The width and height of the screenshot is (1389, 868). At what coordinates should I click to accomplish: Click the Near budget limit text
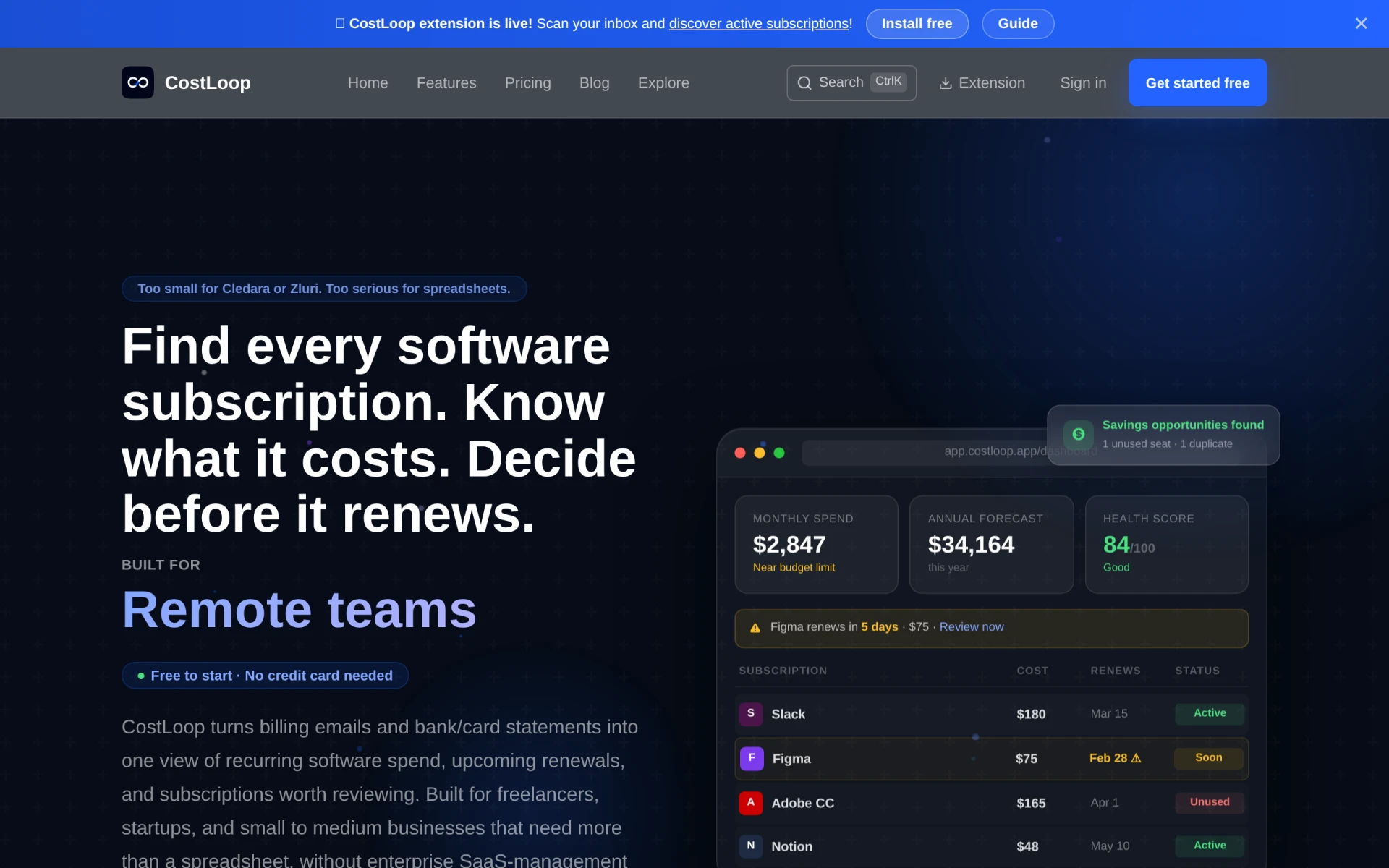coord(794,568)
